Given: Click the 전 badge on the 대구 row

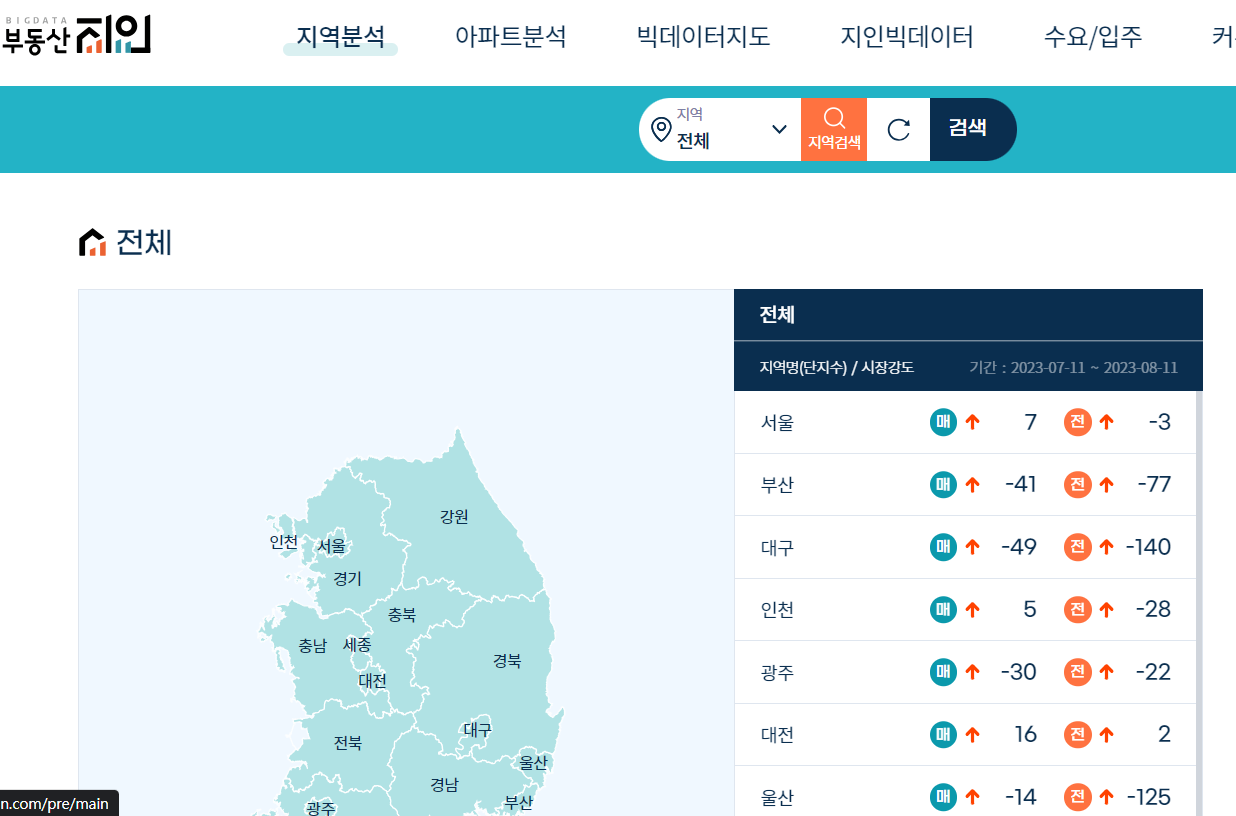Looking at the screenshot, I should pyautogui.click(x=1077, y=547).
